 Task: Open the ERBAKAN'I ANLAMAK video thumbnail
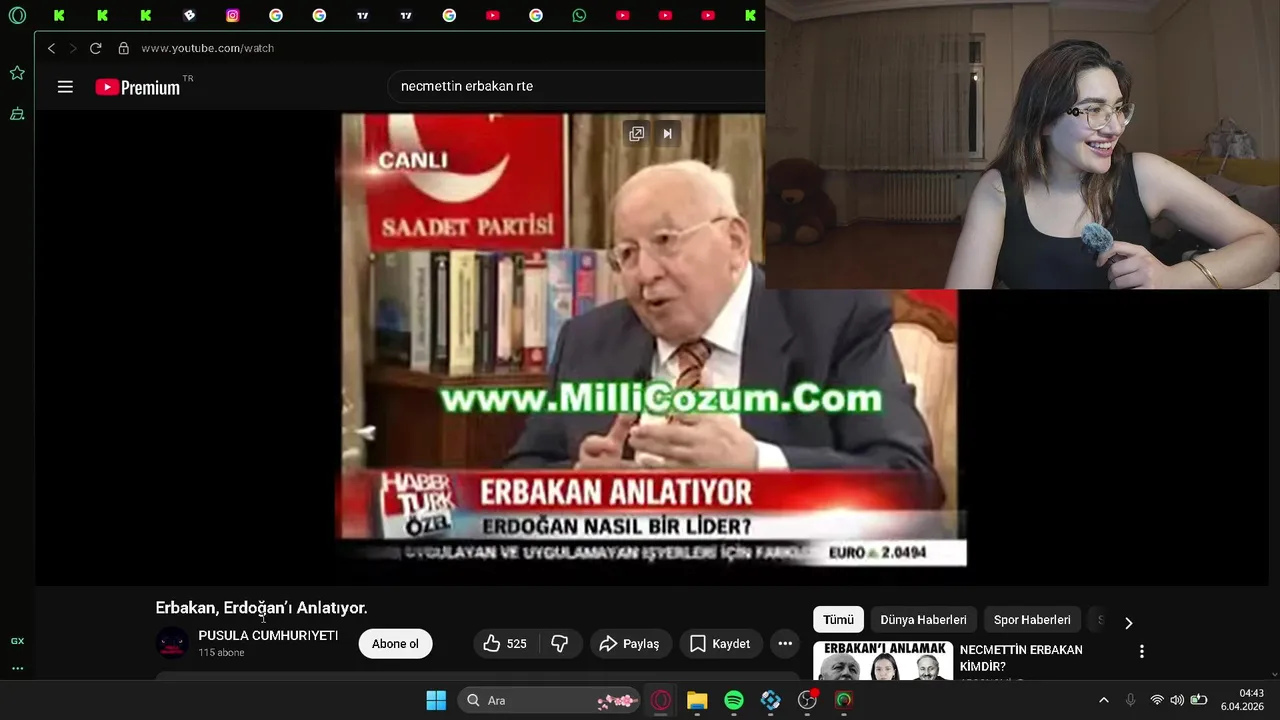883,661
